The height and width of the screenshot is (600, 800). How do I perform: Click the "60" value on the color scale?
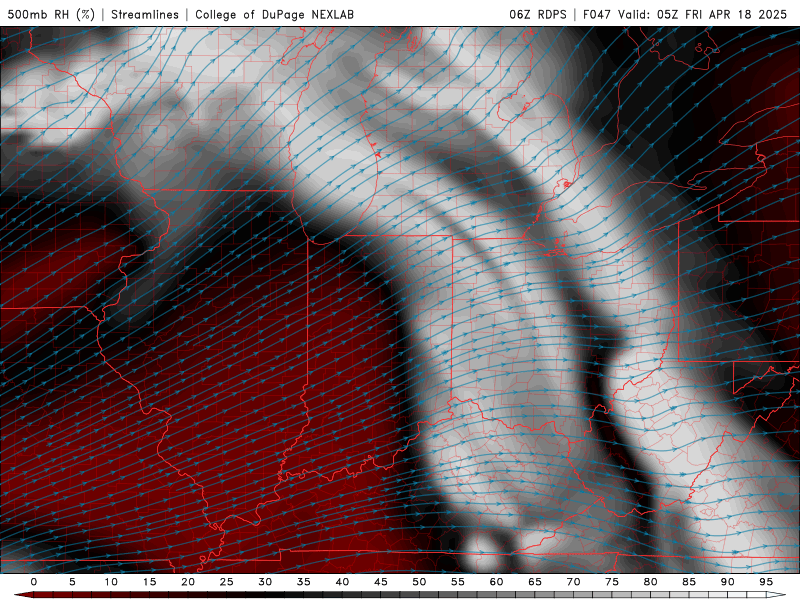(x=496, y=582)
